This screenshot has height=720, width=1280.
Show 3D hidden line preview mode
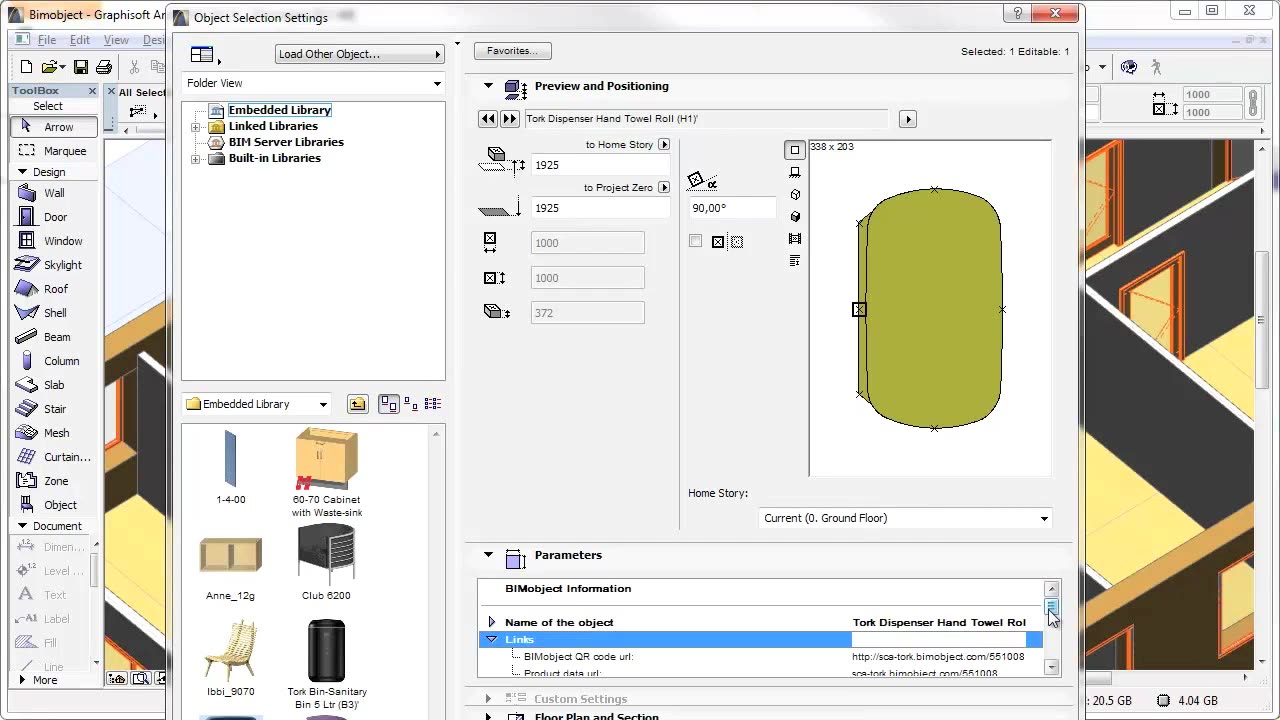(x=795, y=194)
